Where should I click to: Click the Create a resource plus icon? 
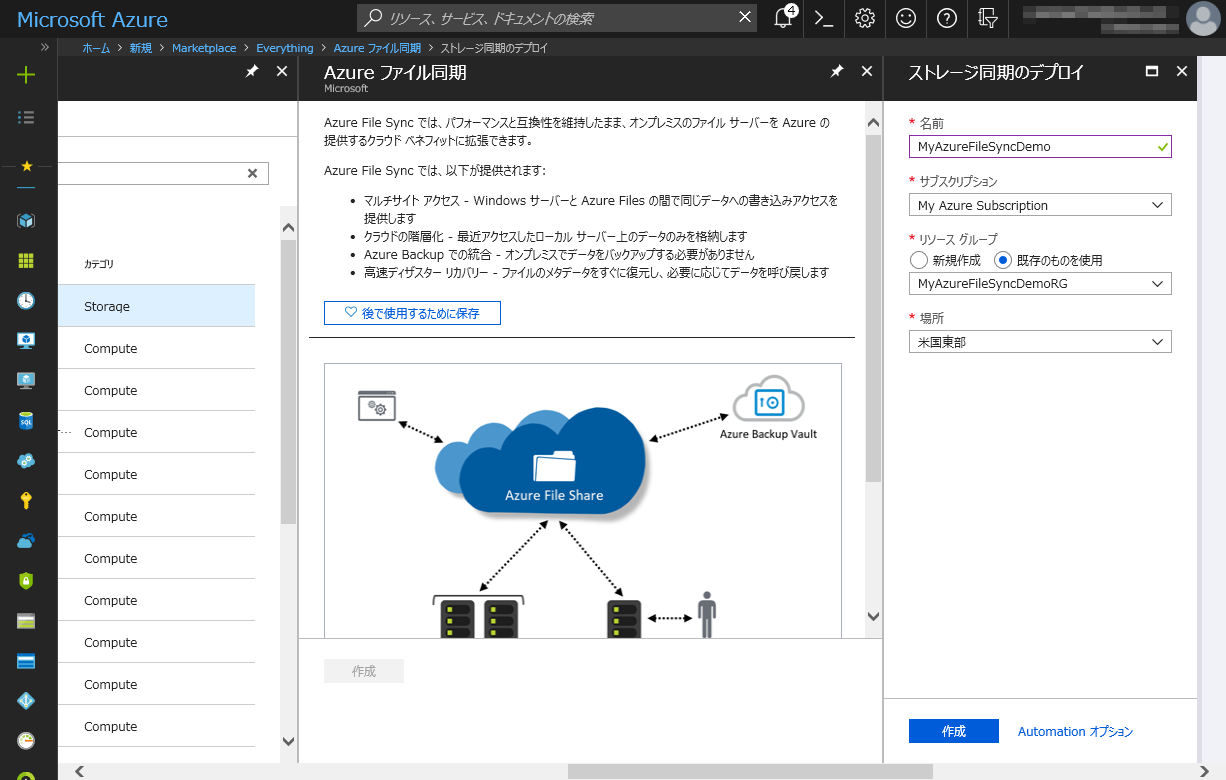click(27, 74)
